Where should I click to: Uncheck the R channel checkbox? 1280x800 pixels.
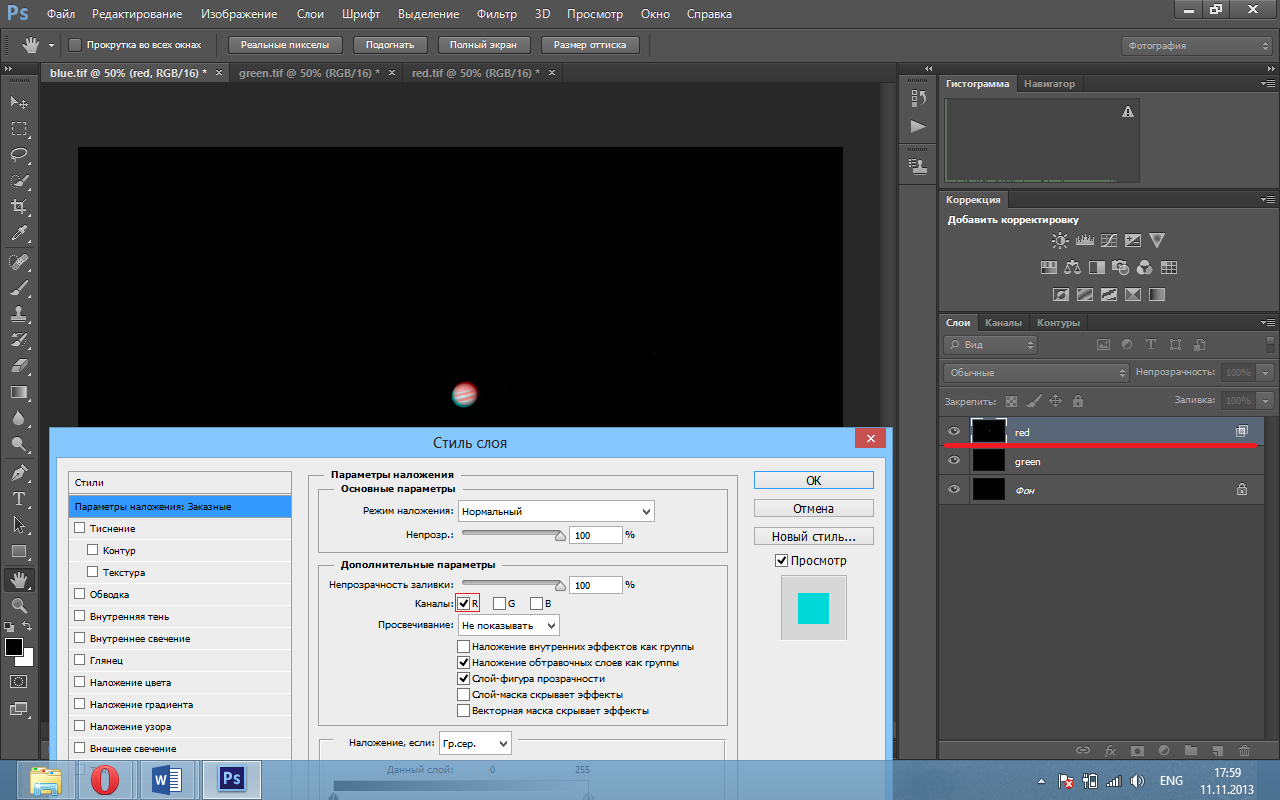[464, 604]
